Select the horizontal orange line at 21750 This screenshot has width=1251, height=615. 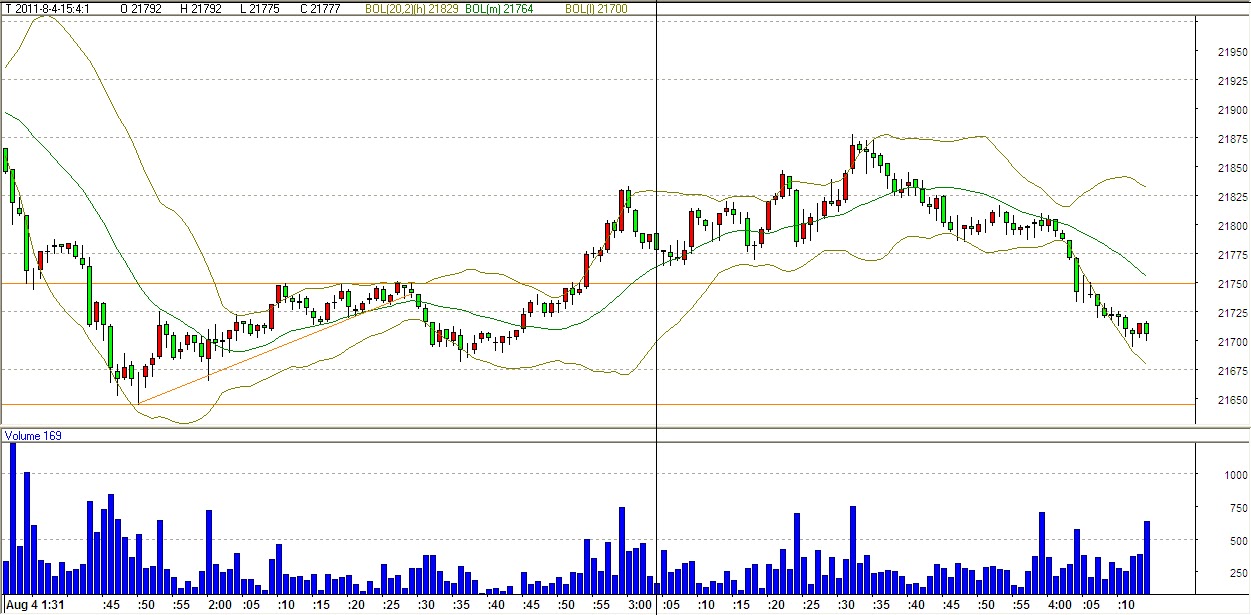[x=598, y=283]
